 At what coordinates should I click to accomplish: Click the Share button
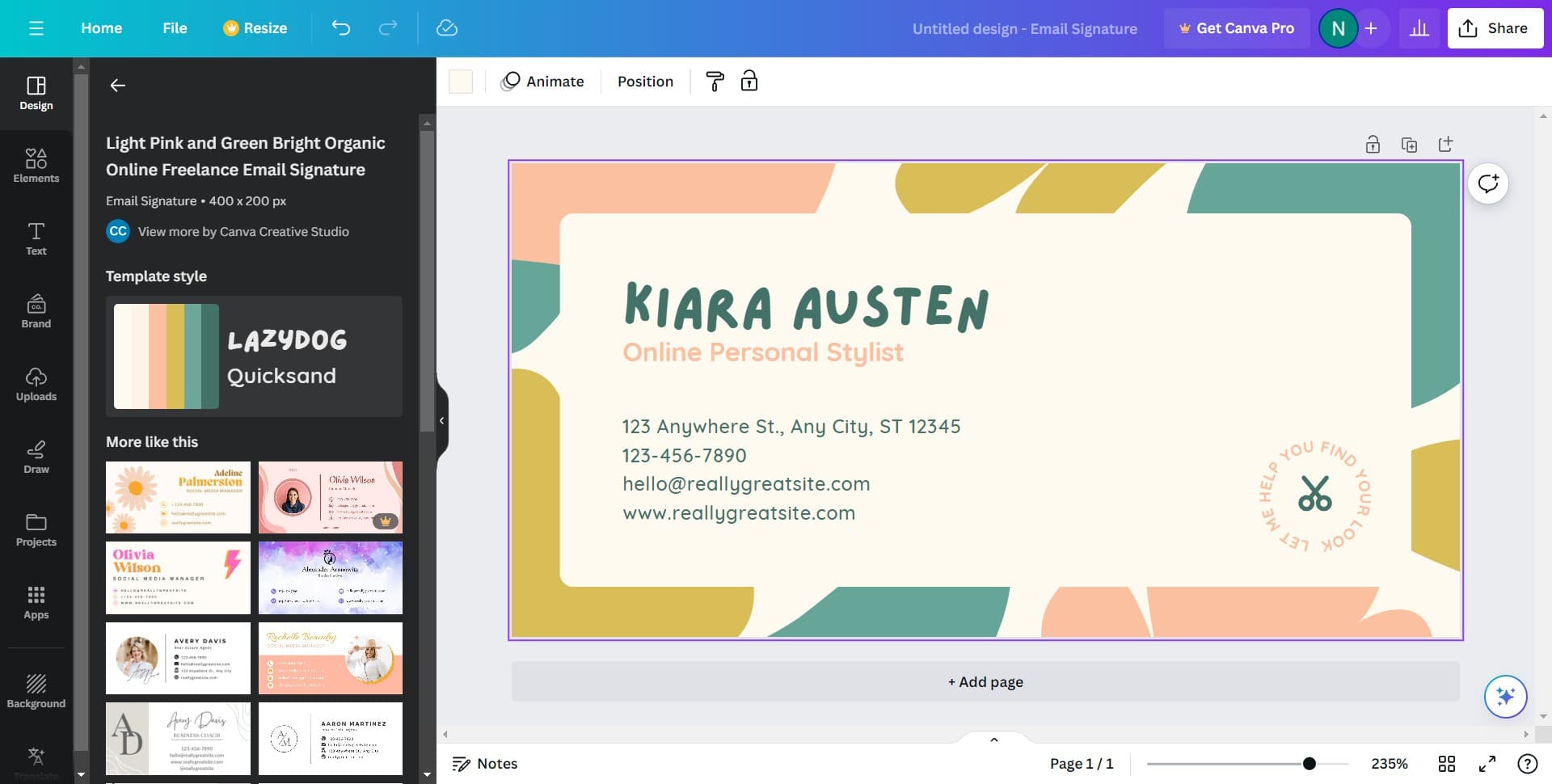point(1495,28)
